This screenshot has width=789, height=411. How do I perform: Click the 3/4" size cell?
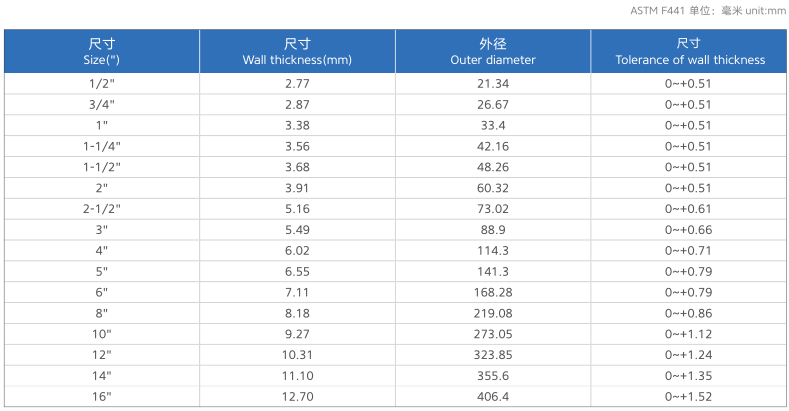[x=102, y=105]
